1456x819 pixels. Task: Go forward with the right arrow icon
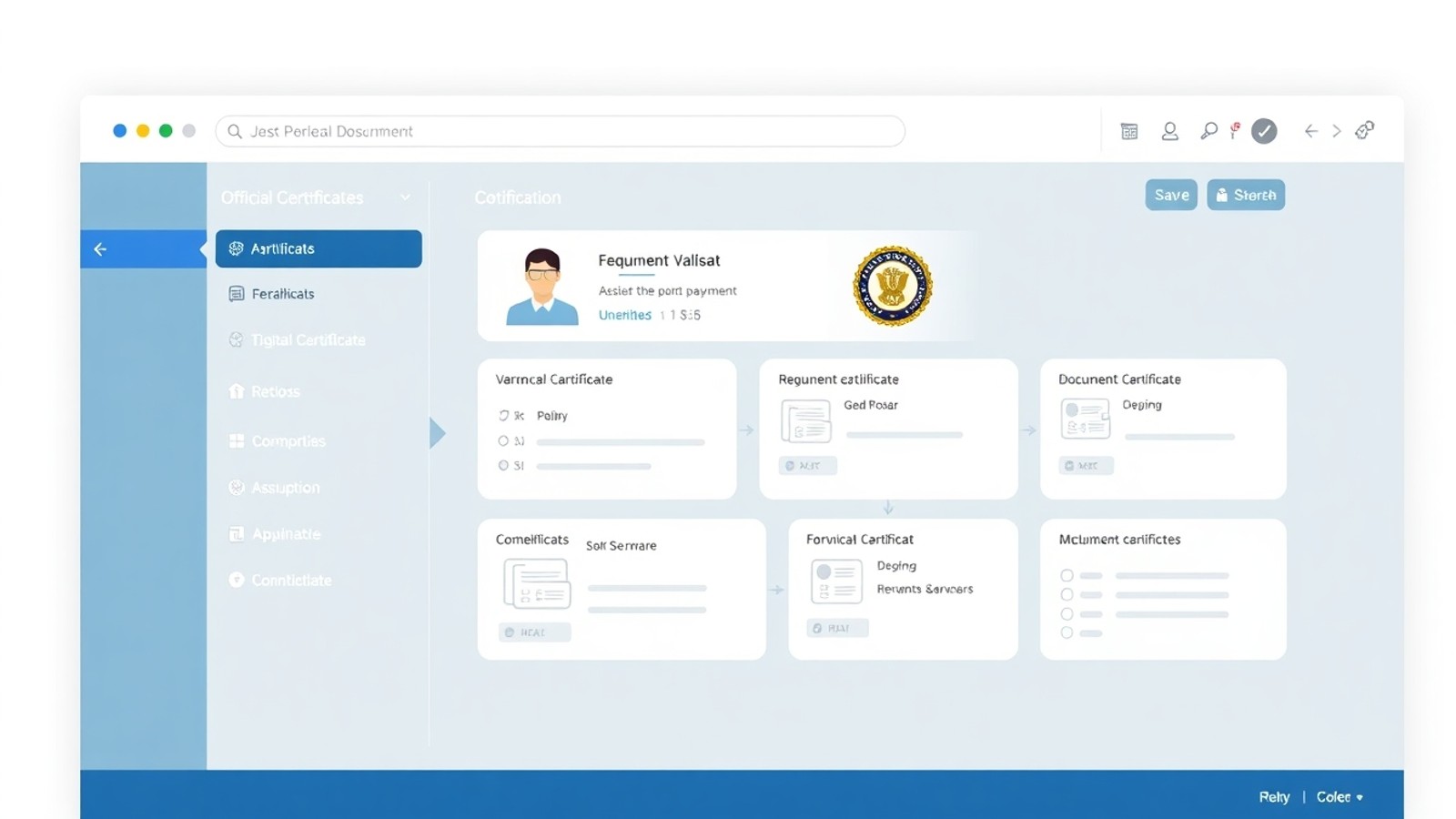(1337, 131)
